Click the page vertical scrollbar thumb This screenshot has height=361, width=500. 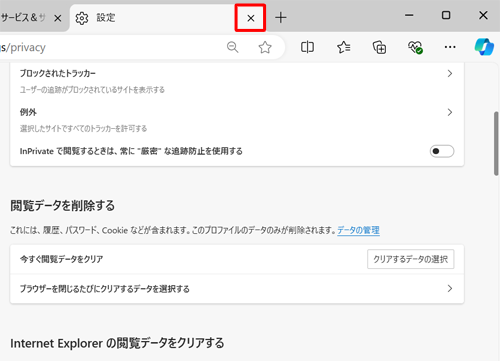tap(496, 143)
